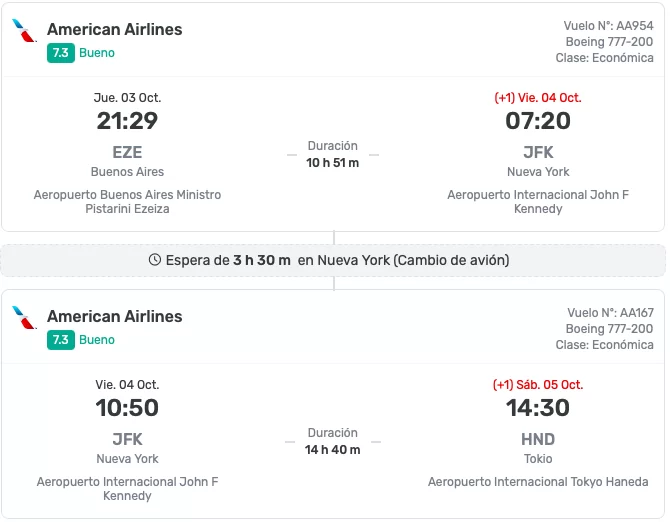Click Aeropuerto Internacional Tokyo Haneda name
This screenshot has height=522, width=670.
tap(538, 482)
